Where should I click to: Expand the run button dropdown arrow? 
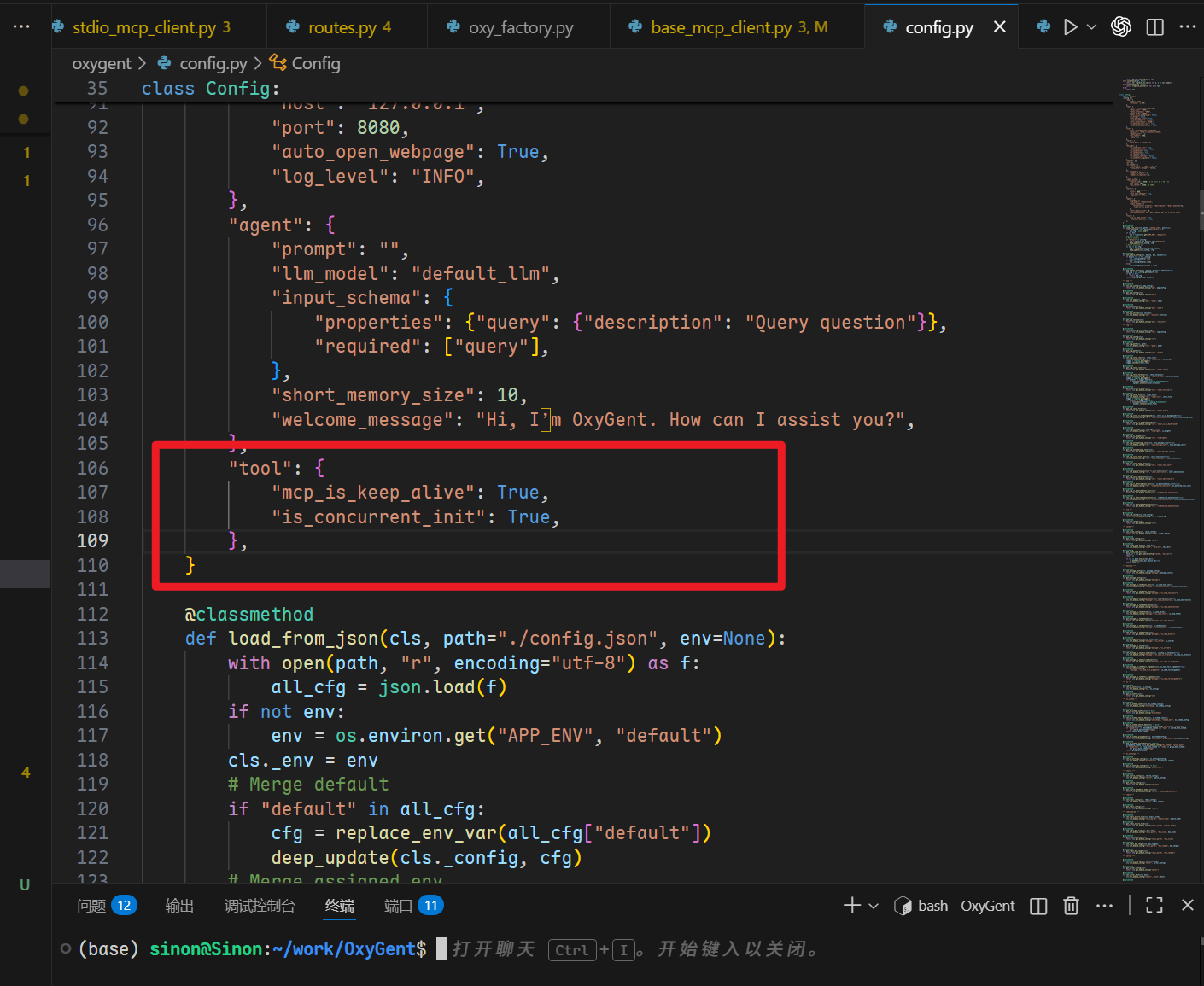[x=1091, y=27]
